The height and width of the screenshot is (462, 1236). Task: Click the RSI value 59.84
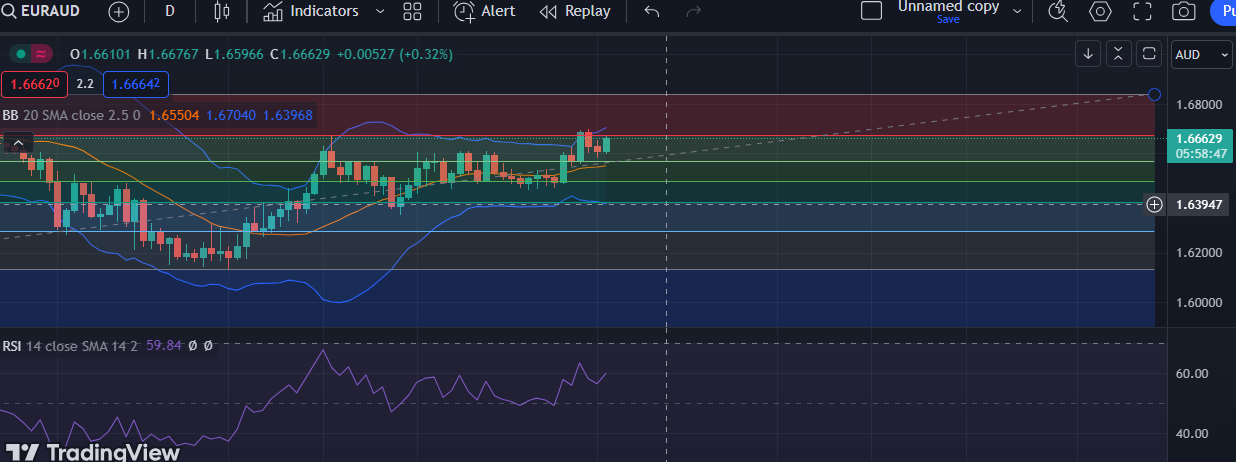164,345
